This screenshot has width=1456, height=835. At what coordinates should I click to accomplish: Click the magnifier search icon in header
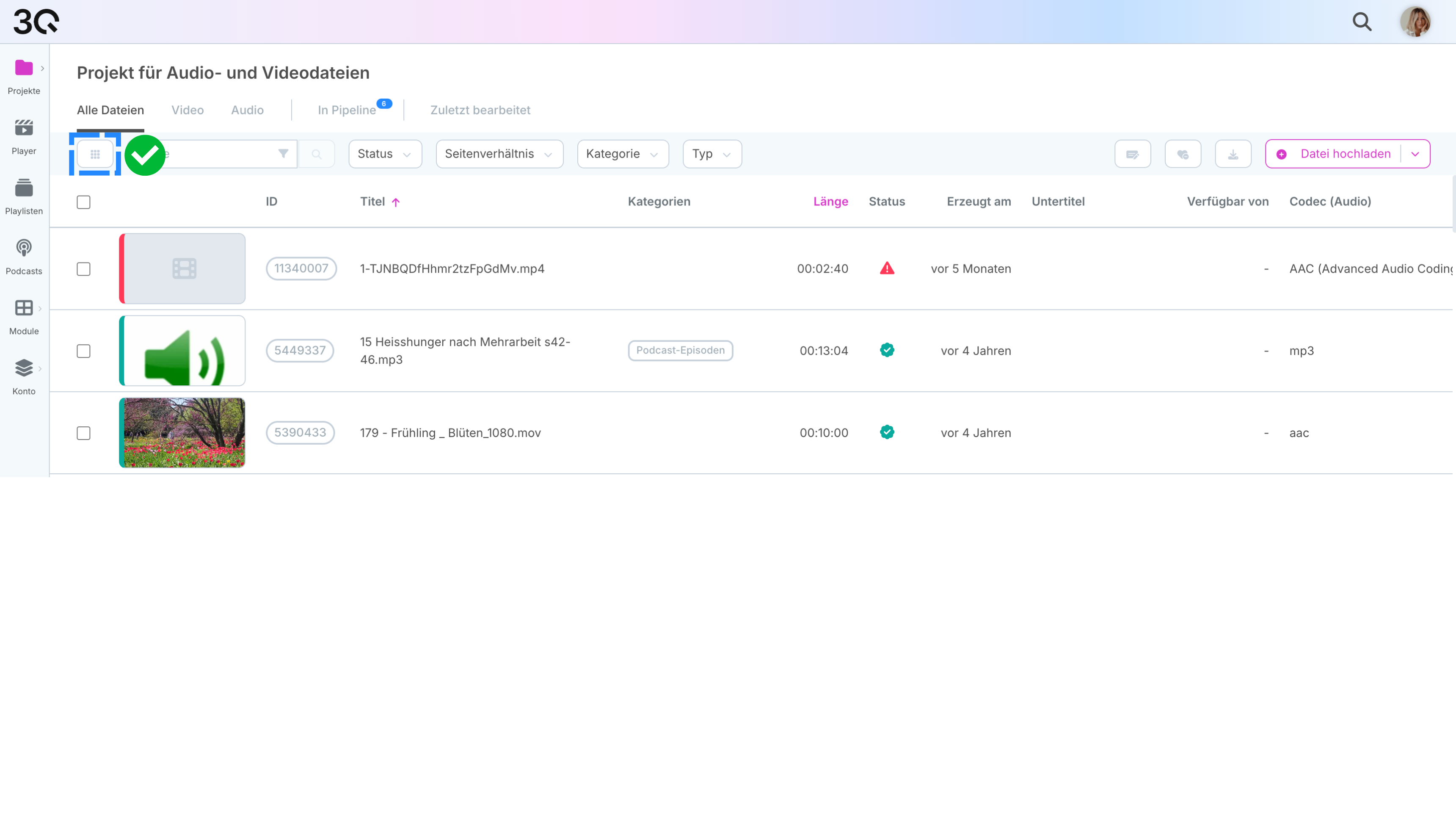click(1362, 22)
